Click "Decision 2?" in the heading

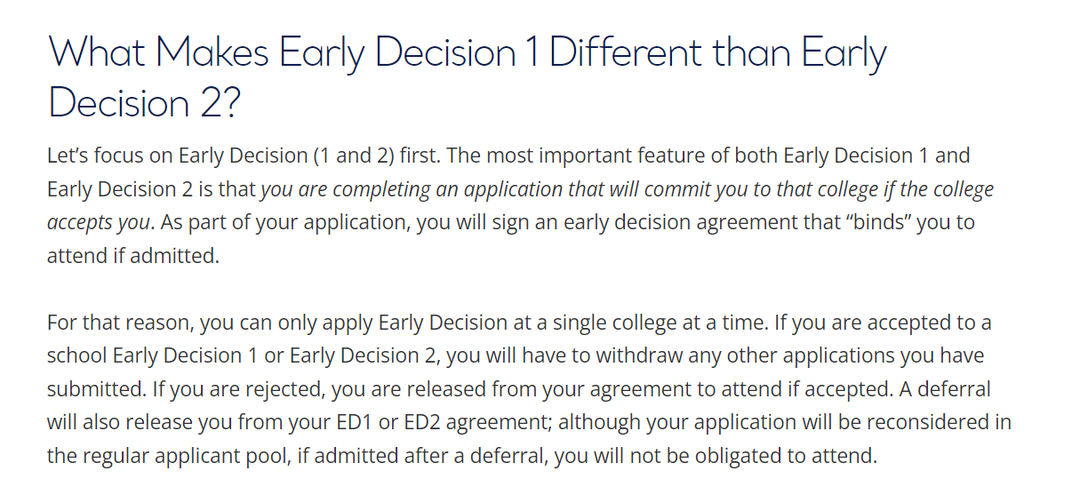(145, 102)
